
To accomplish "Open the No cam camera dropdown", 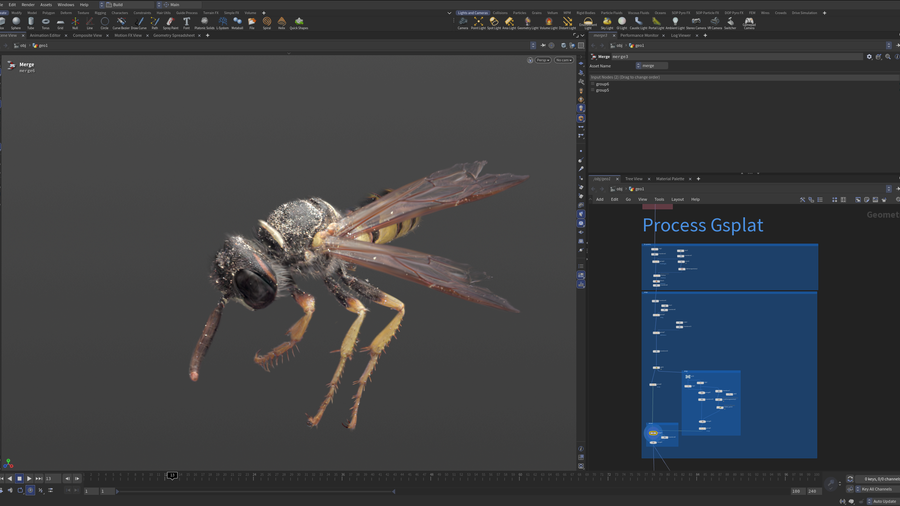I will point(564,60).
